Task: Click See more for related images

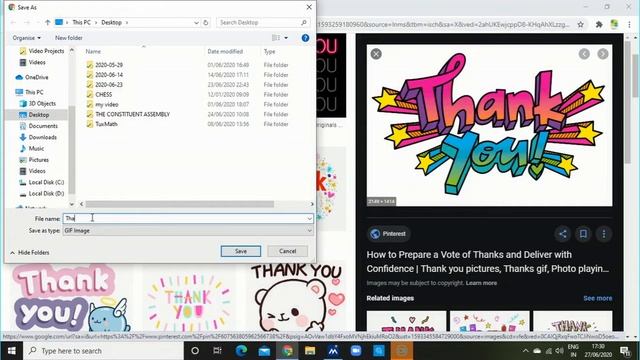Action: pyautogui.click(x=598, y=298)
